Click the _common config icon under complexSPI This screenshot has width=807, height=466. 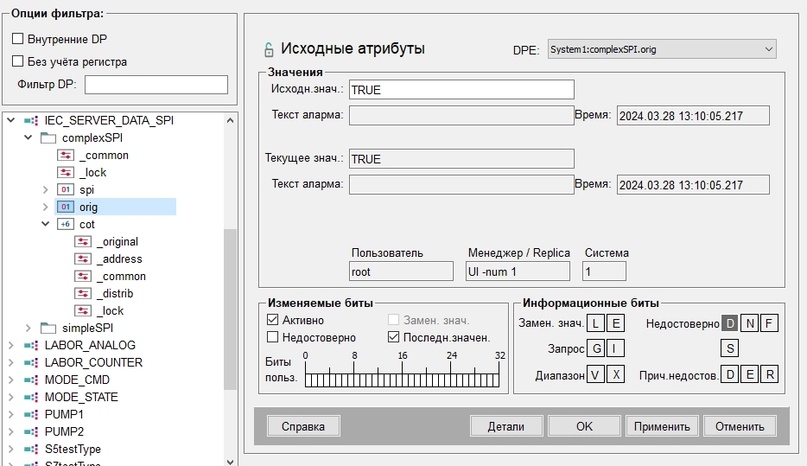point(65,155)
